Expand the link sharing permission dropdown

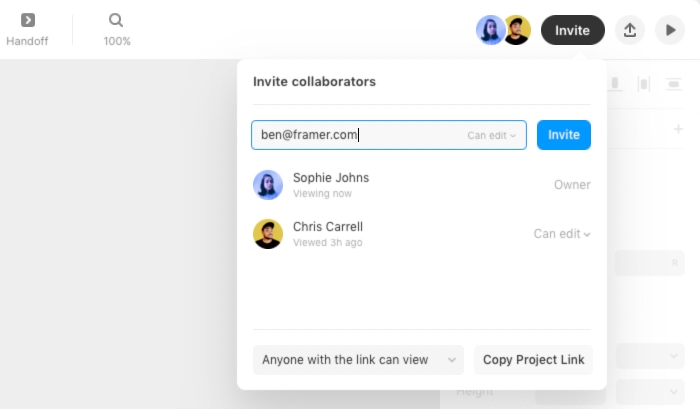pos(358,360)
